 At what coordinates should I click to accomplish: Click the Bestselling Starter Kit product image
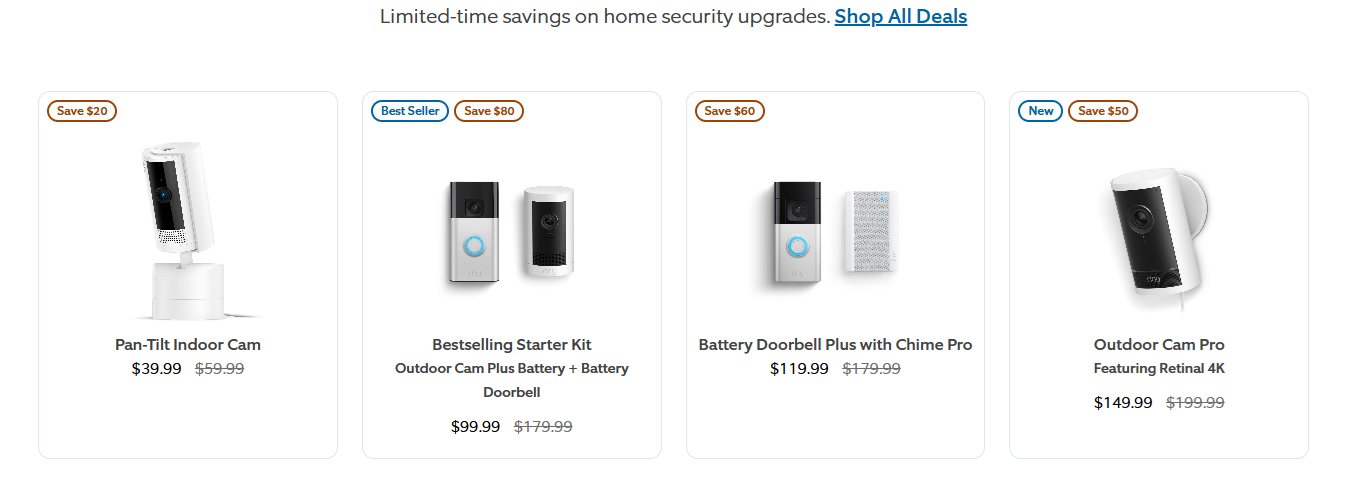[x=512, y=232]
